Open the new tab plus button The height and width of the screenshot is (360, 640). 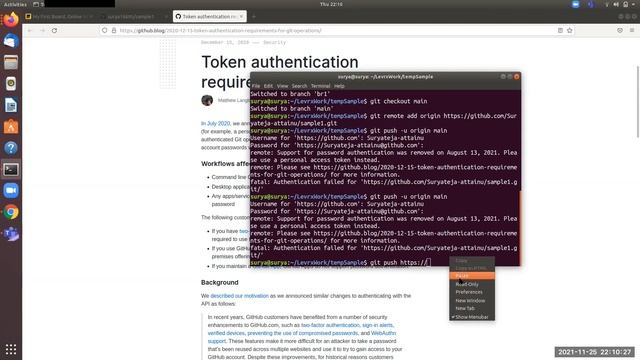click(x=253, y=17)
